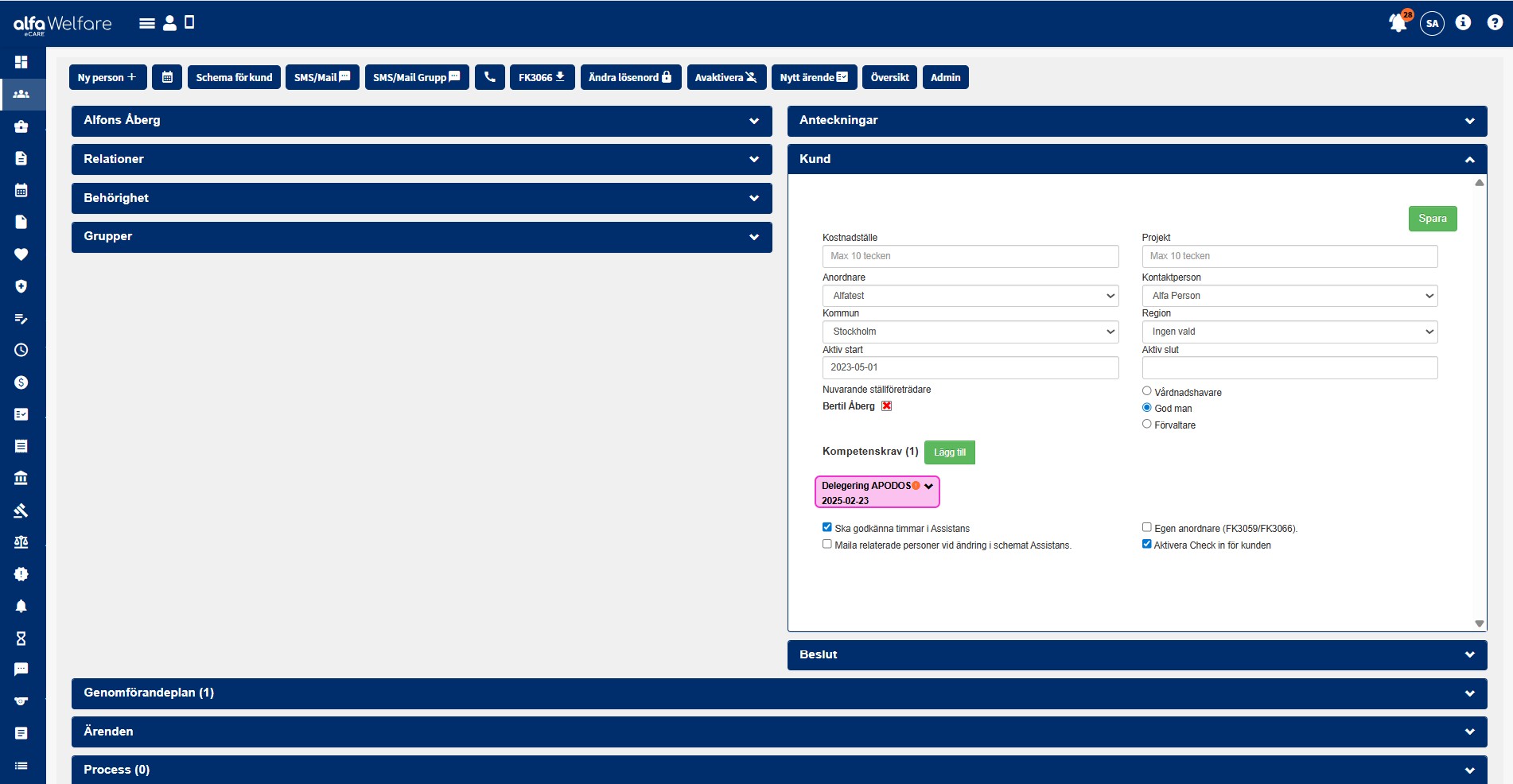Open the Översikt toolbar item
This screenshot has height=784, width=1513.
[889, 77]
